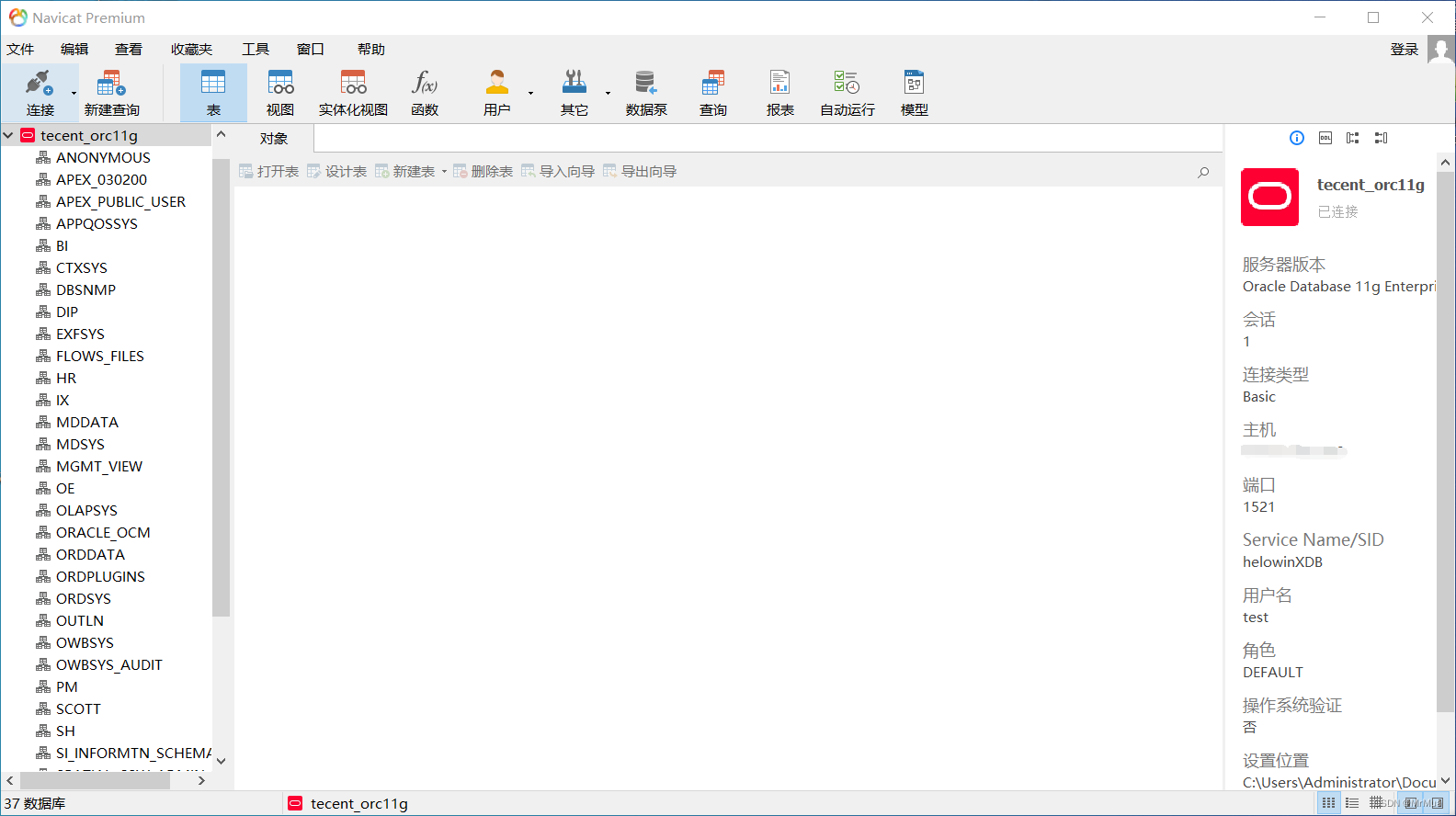
Task: Select the Objects (对象) tab
Action: tap(274, 139)
